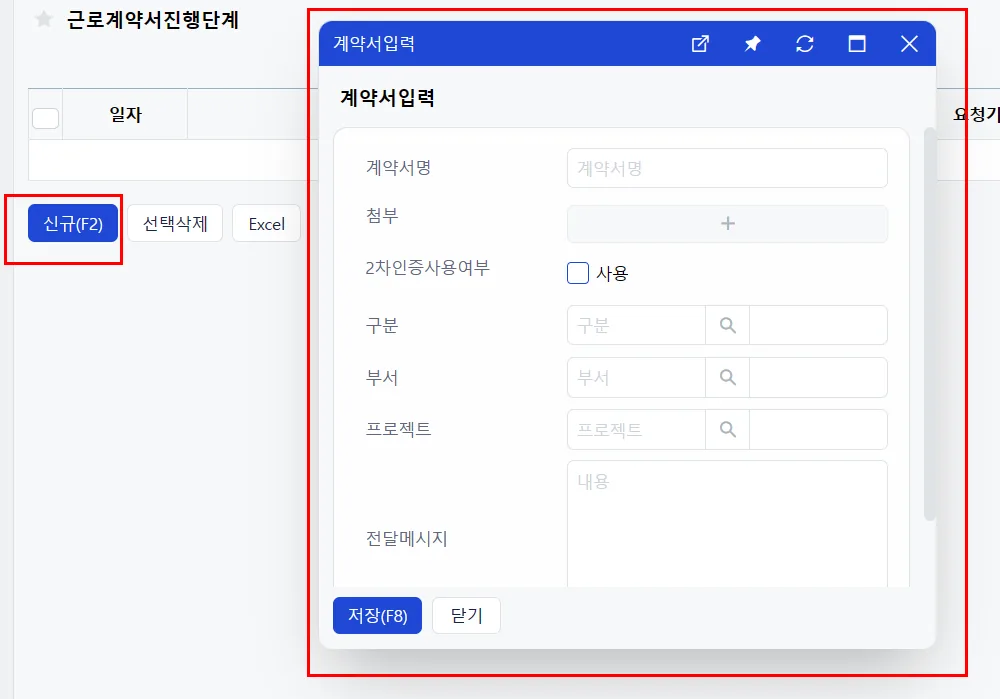
Task: Pin the 계약서입력 dialog
Action: pos(753,44)
